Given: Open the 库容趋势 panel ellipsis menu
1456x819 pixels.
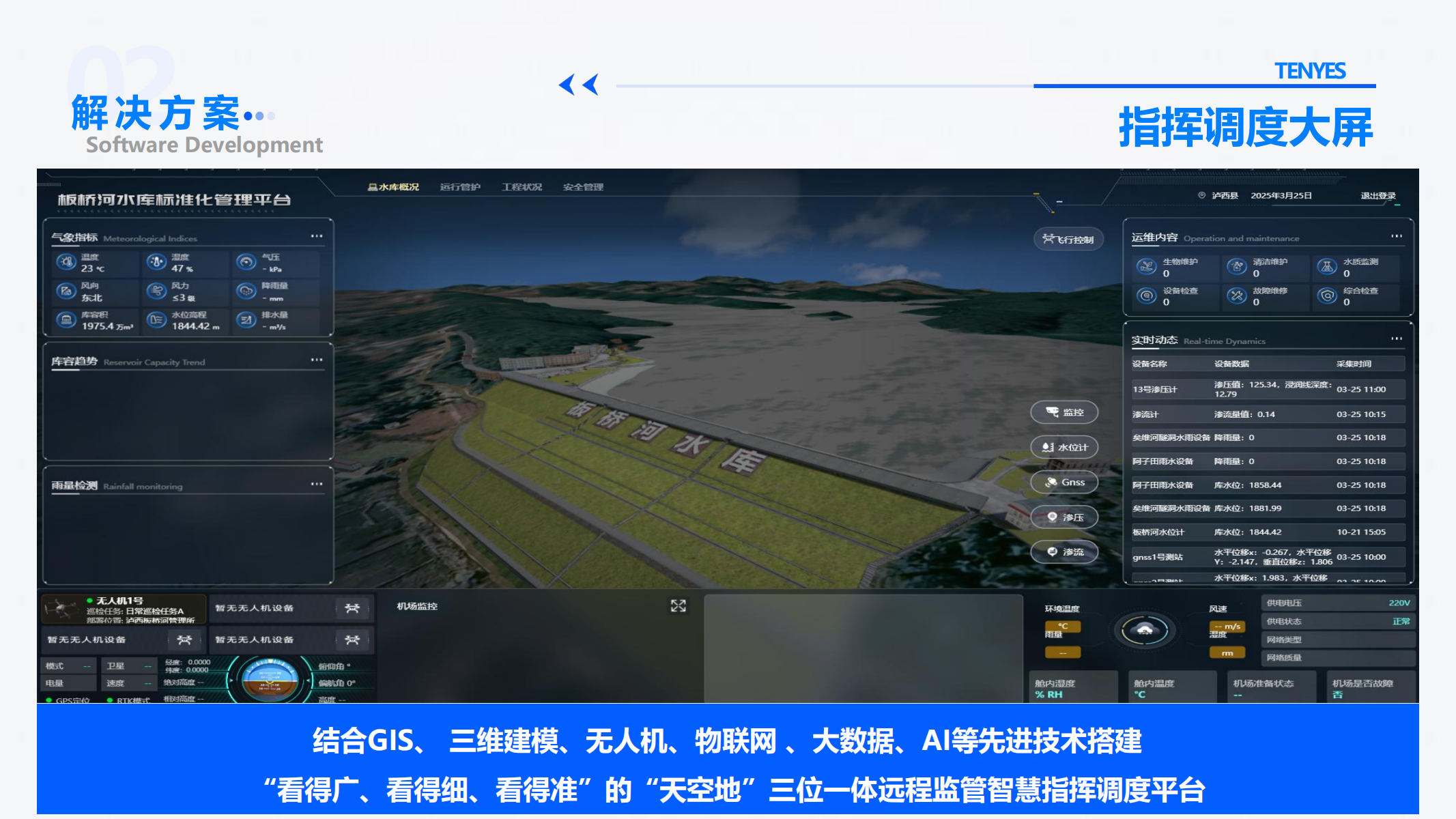Looking at the screenshot, I should 317,360.
